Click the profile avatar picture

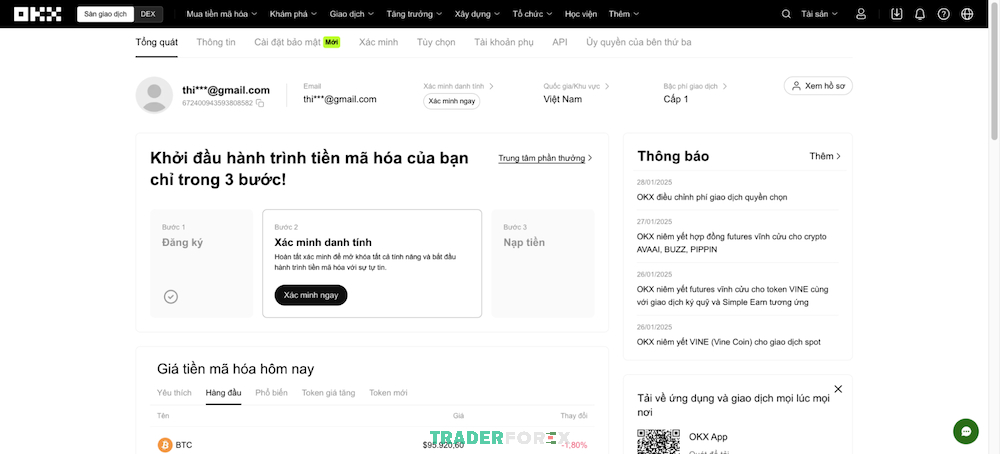point(154,95)
